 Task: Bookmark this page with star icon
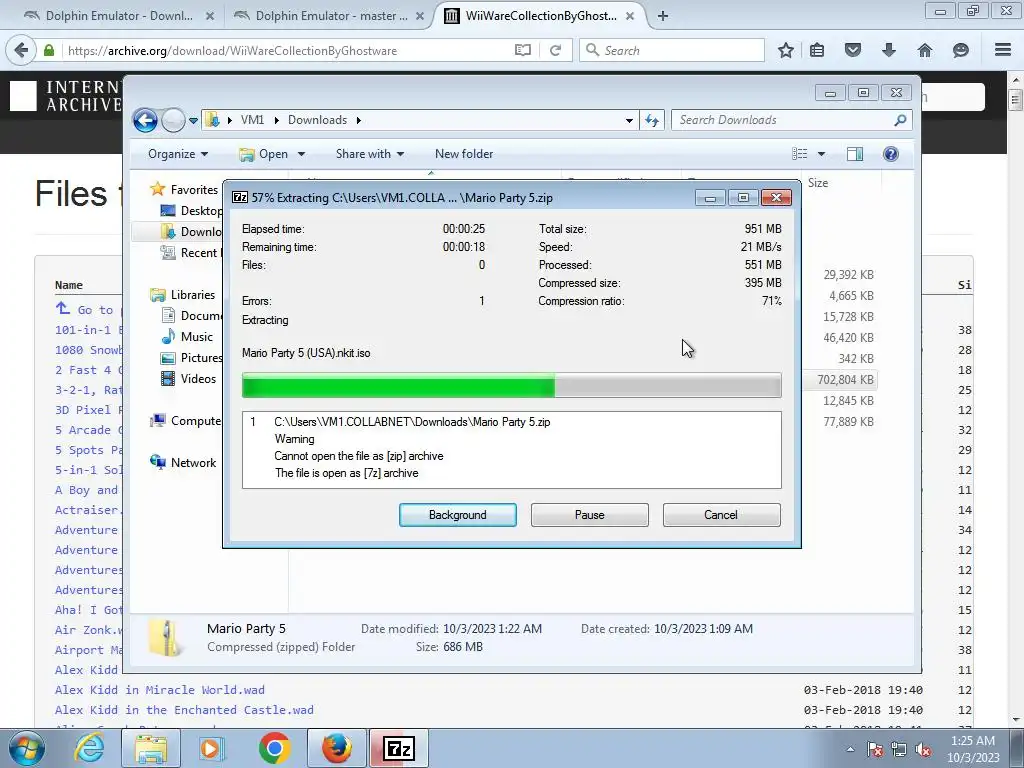pyautogui.click(x=786, y=50)
